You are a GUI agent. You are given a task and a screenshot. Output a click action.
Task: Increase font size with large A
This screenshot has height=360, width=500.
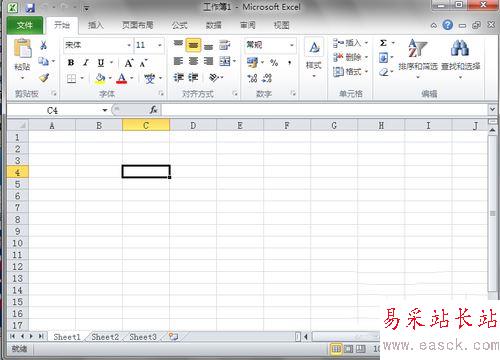(x=129, y=63)
